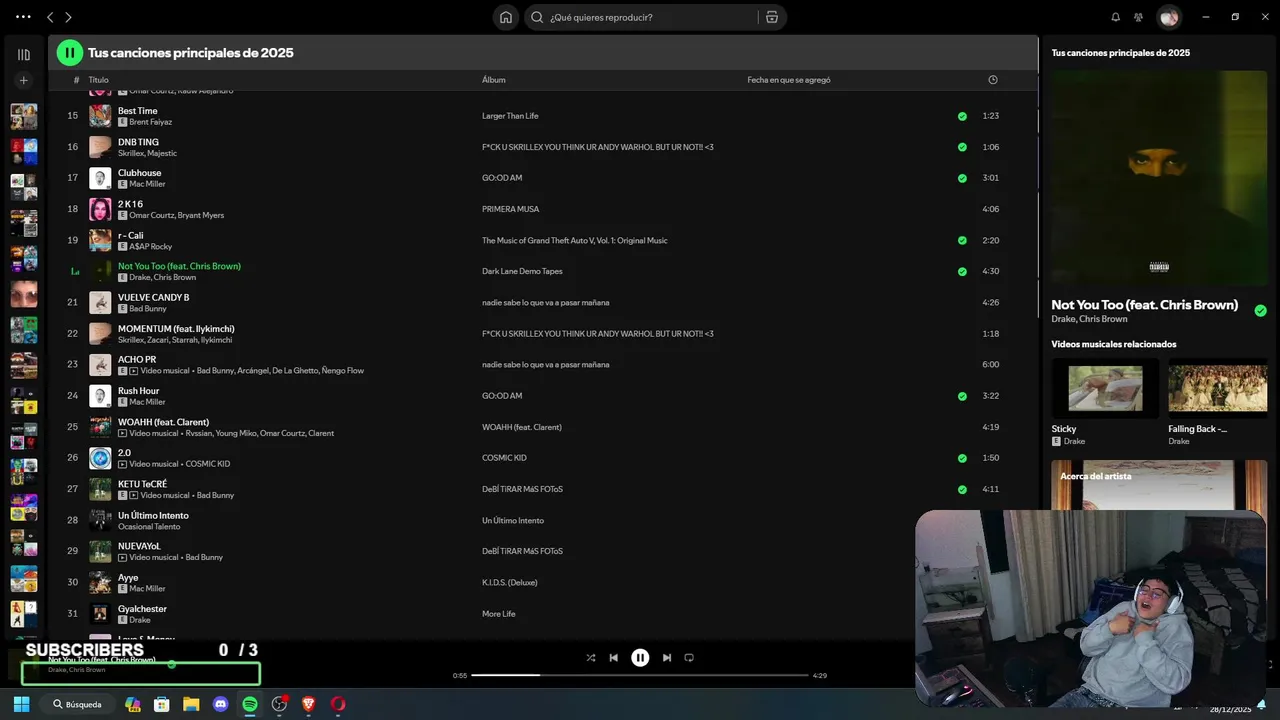Open Spotify taskbar icon
1280x720 pixels.
point(250,704)
